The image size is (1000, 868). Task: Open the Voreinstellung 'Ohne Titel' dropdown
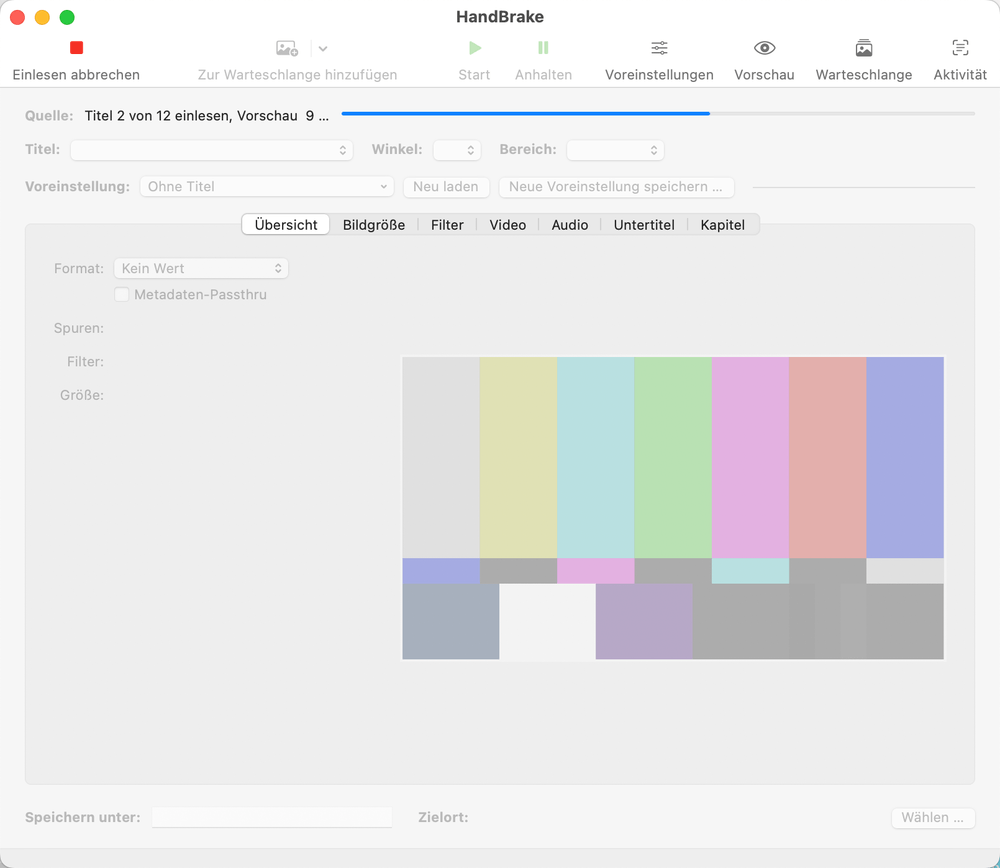coord(266,187)
